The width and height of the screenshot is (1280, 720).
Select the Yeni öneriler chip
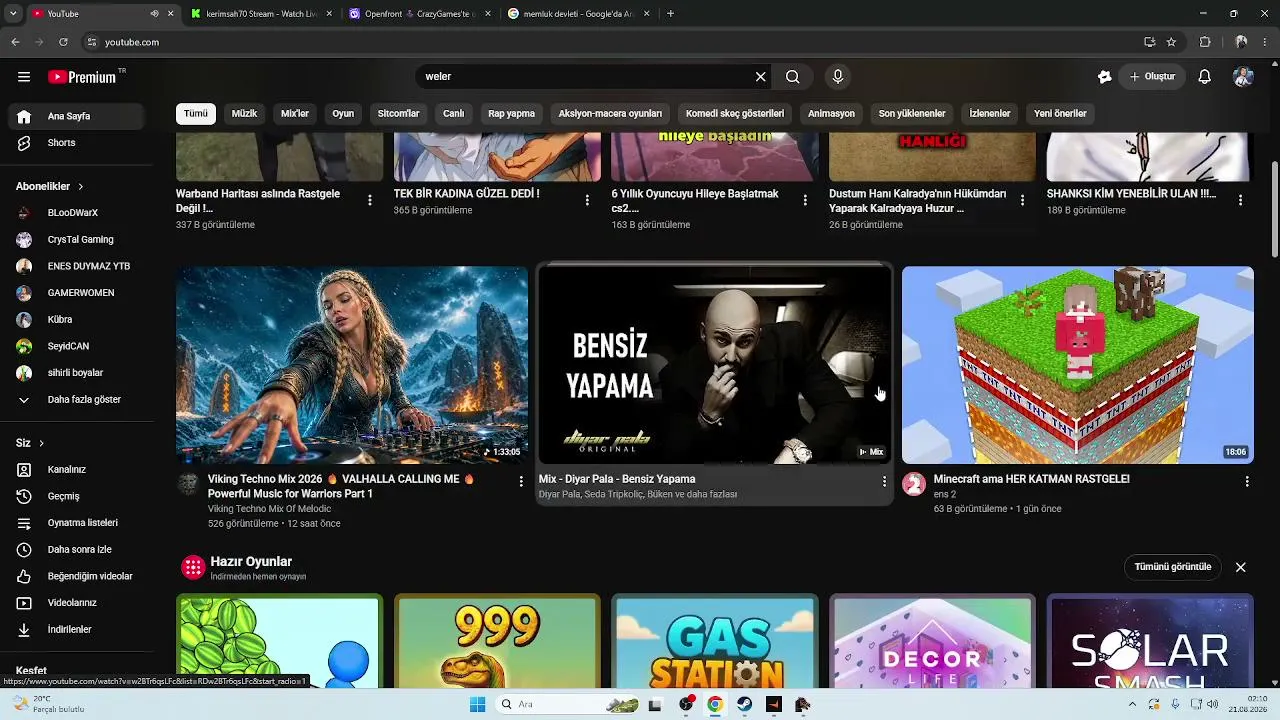point(1060,114)
